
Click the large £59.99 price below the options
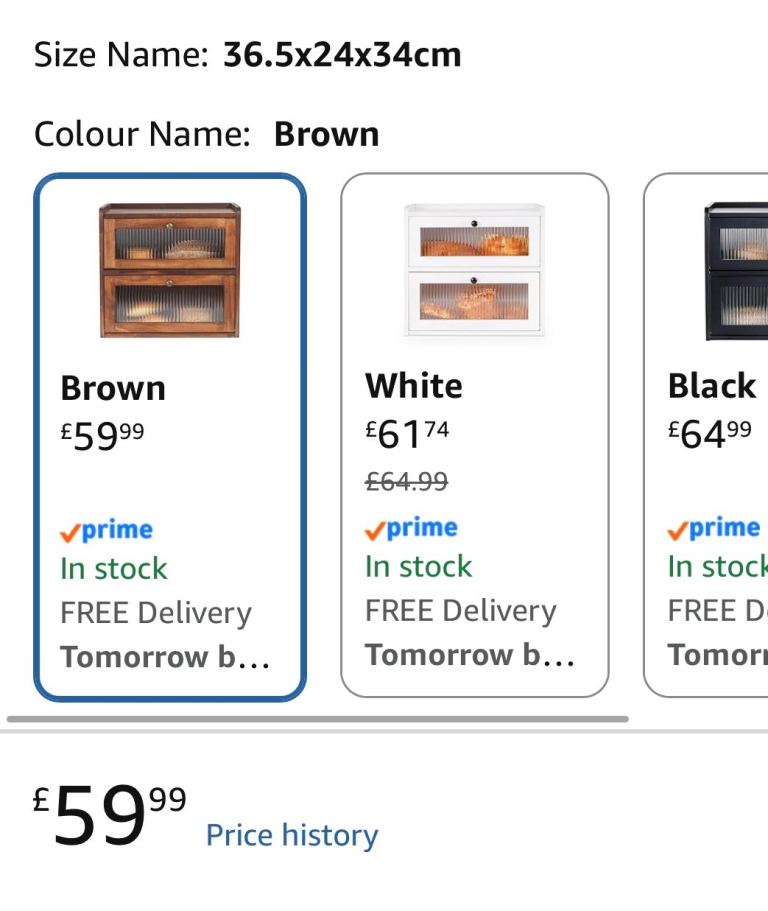(110, 815)
